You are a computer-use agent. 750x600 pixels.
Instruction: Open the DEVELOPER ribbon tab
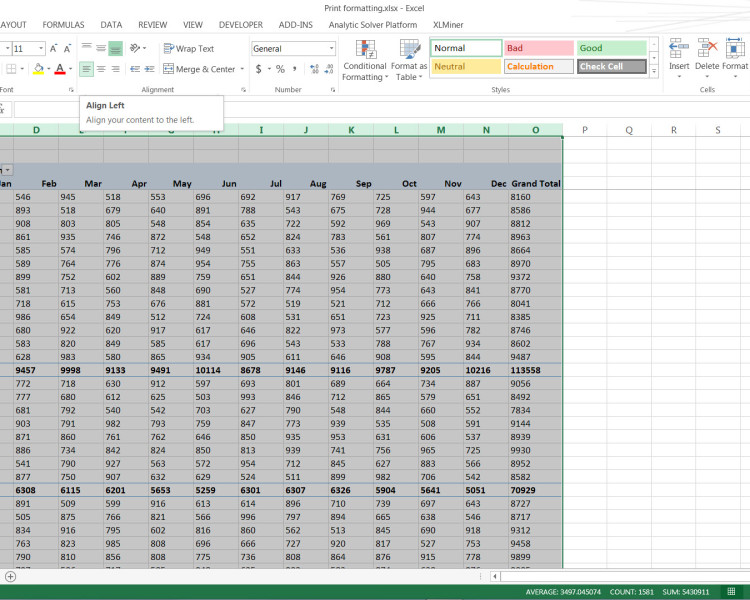click(240, 24)
